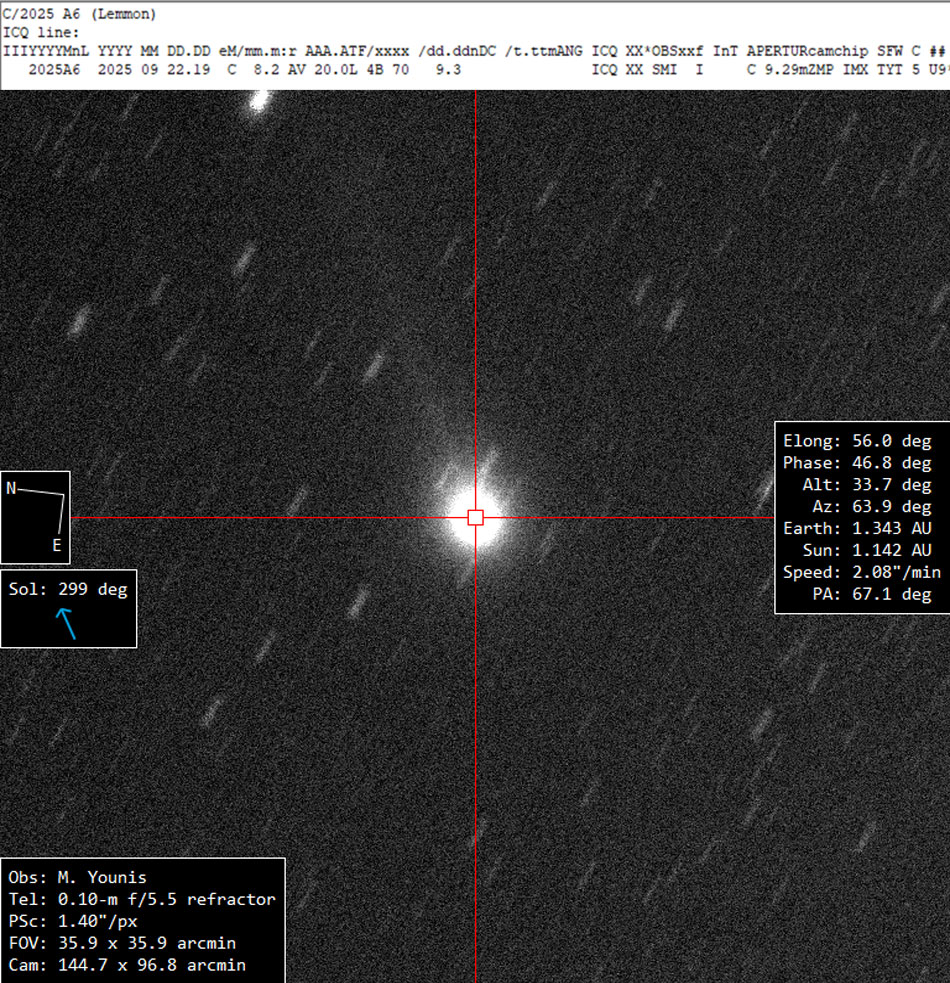Click the letter E in the compass box
Image resolution: width=950 pixels, height=983 pixels.
click(x=57, y=545)
